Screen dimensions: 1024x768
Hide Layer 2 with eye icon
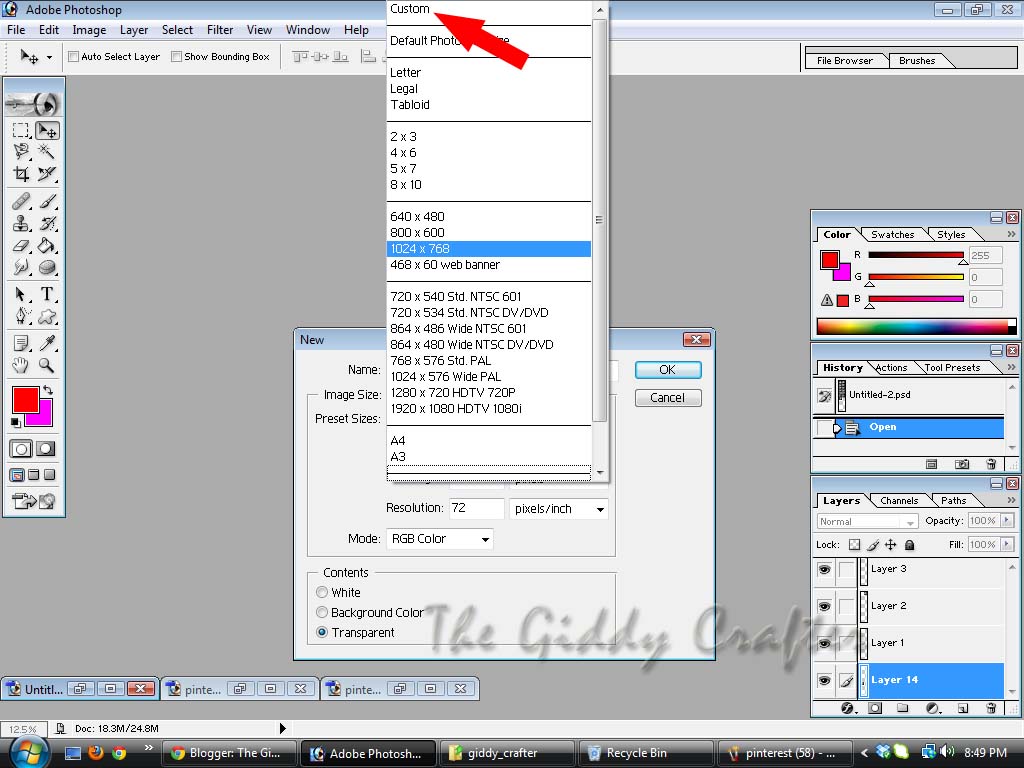pos(824,606)
